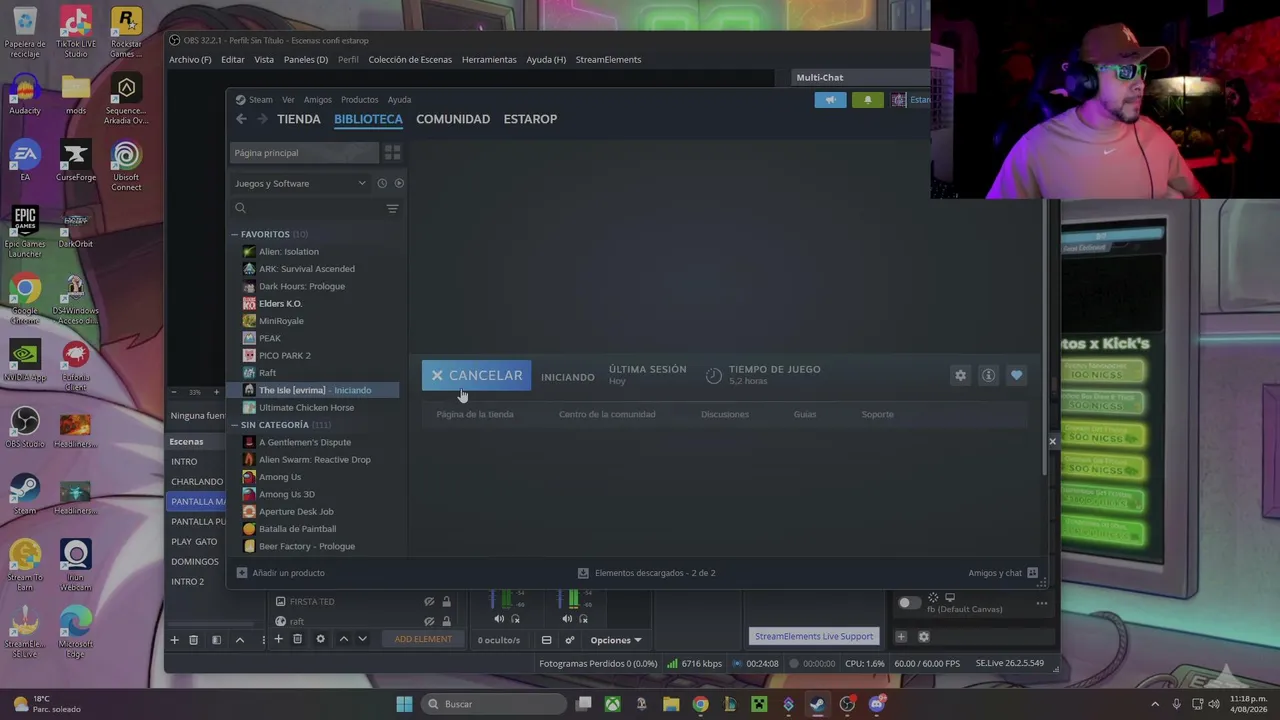
Task: Open StreamElements menu in OBS
Action: pos(608,60)
